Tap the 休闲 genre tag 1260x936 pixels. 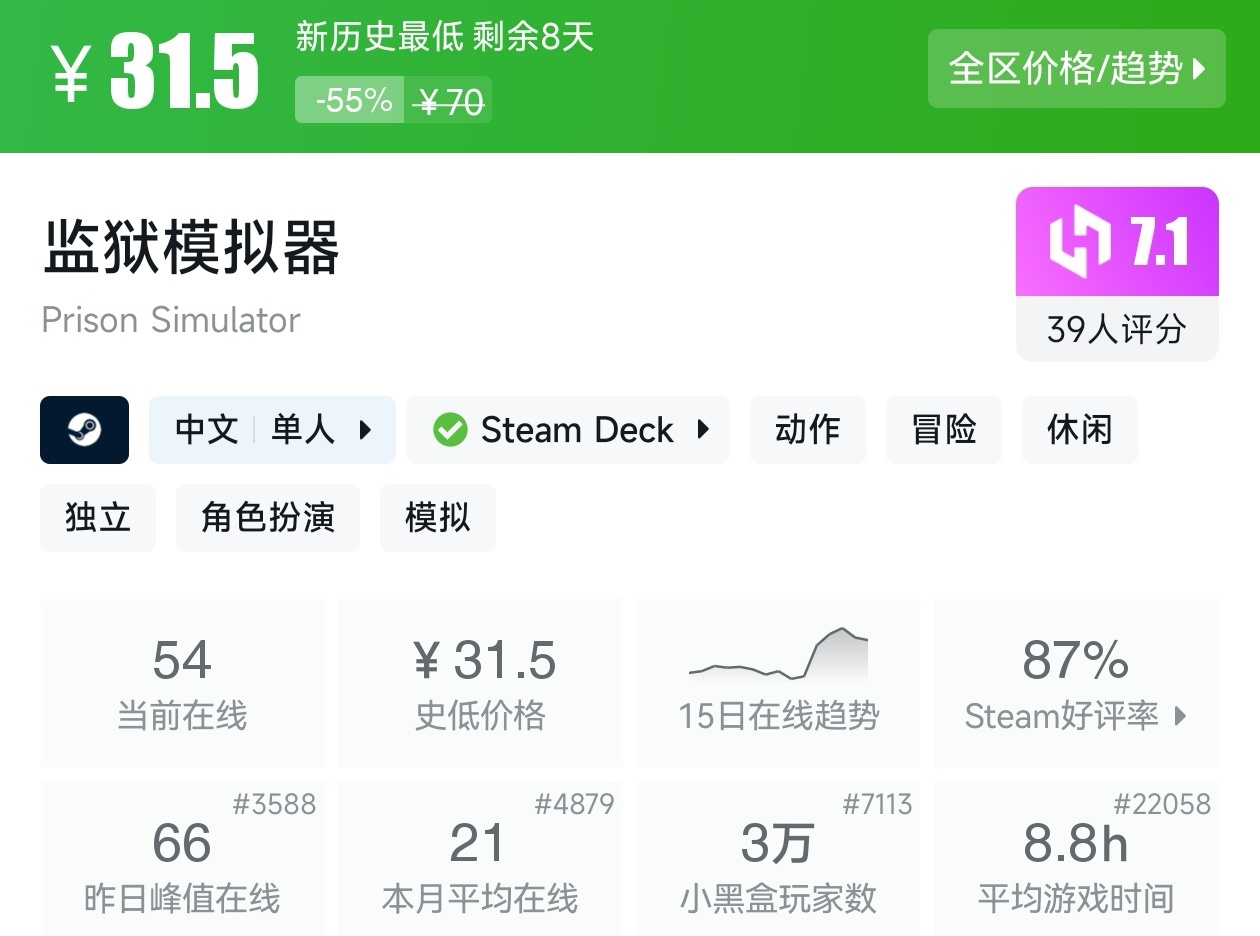(1079, 430)
